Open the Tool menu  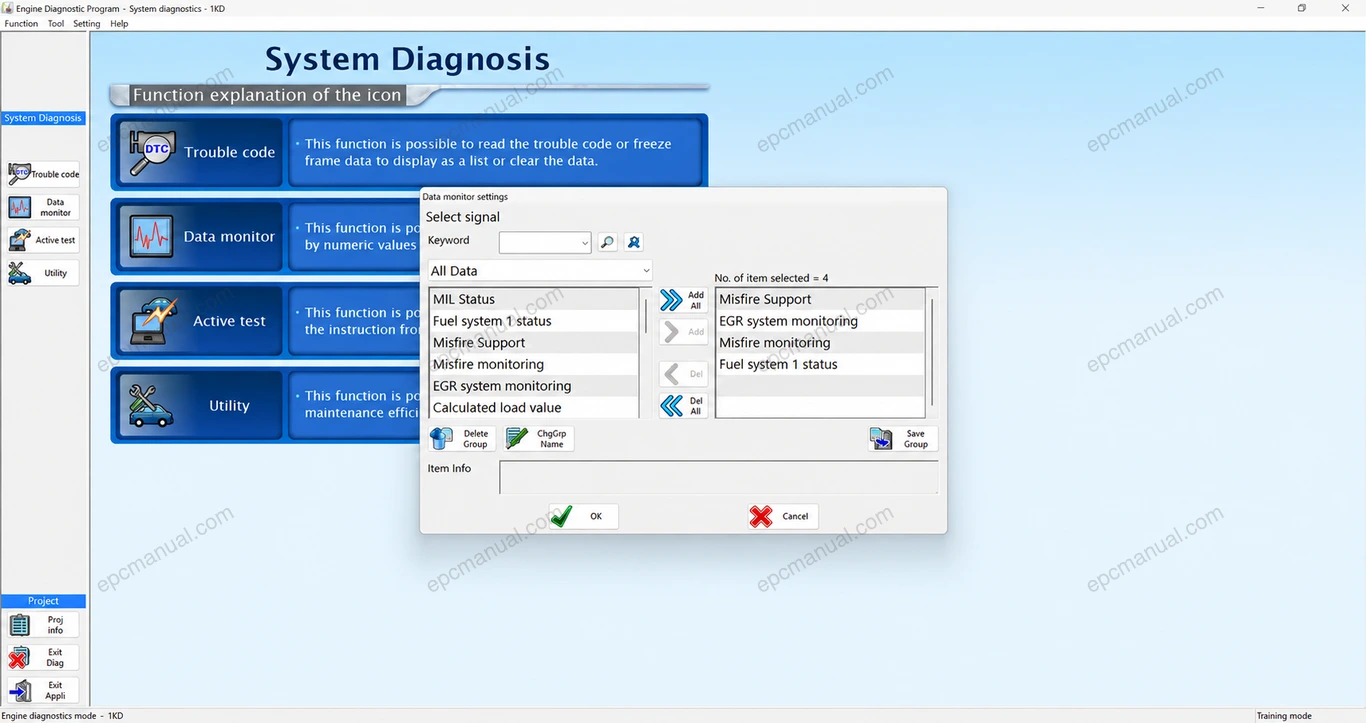56,24
